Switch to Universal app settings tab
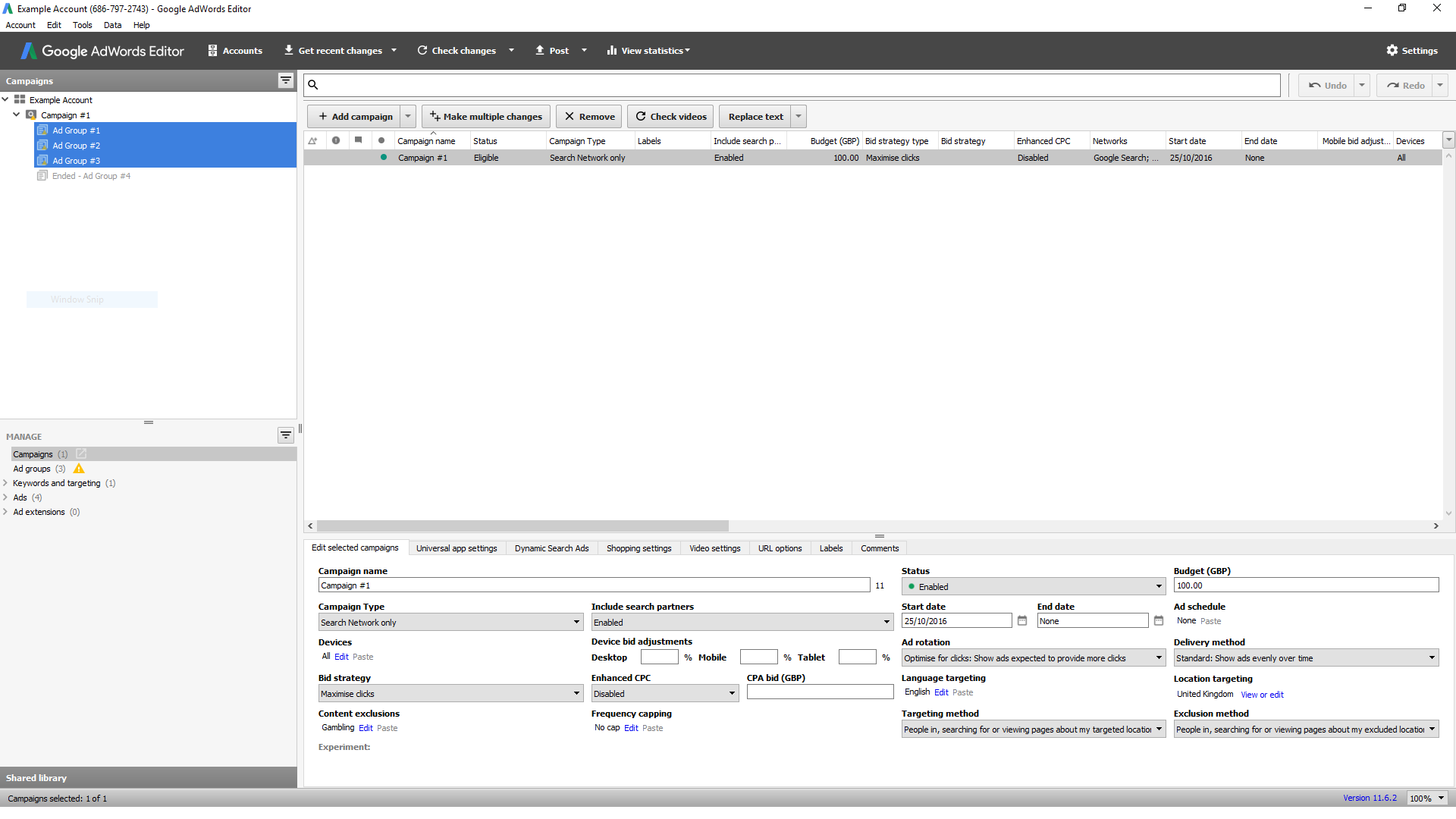The height and width of the screenshot is (819, 1456). point(457,548)
